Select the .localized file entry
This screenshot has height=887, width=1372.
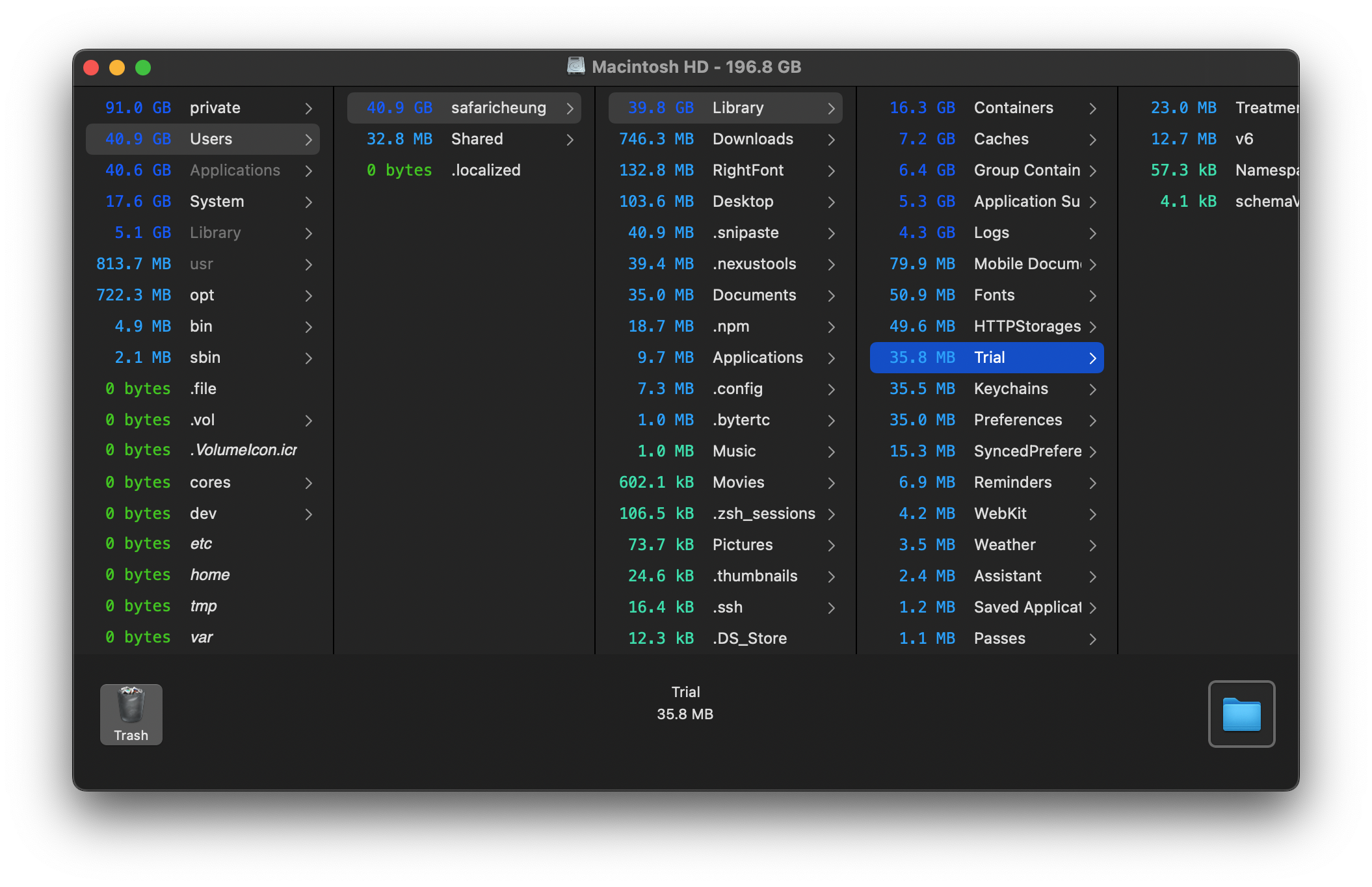coord(485,170)
